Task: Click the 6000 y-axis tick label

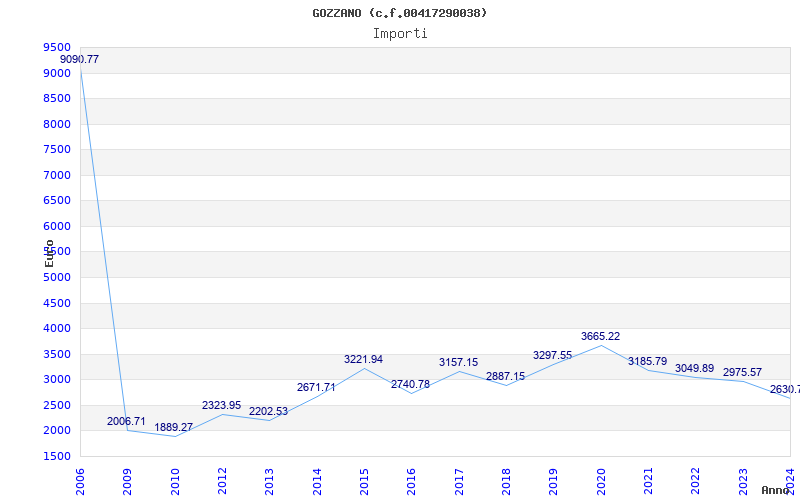Action: tap(57, 227)
